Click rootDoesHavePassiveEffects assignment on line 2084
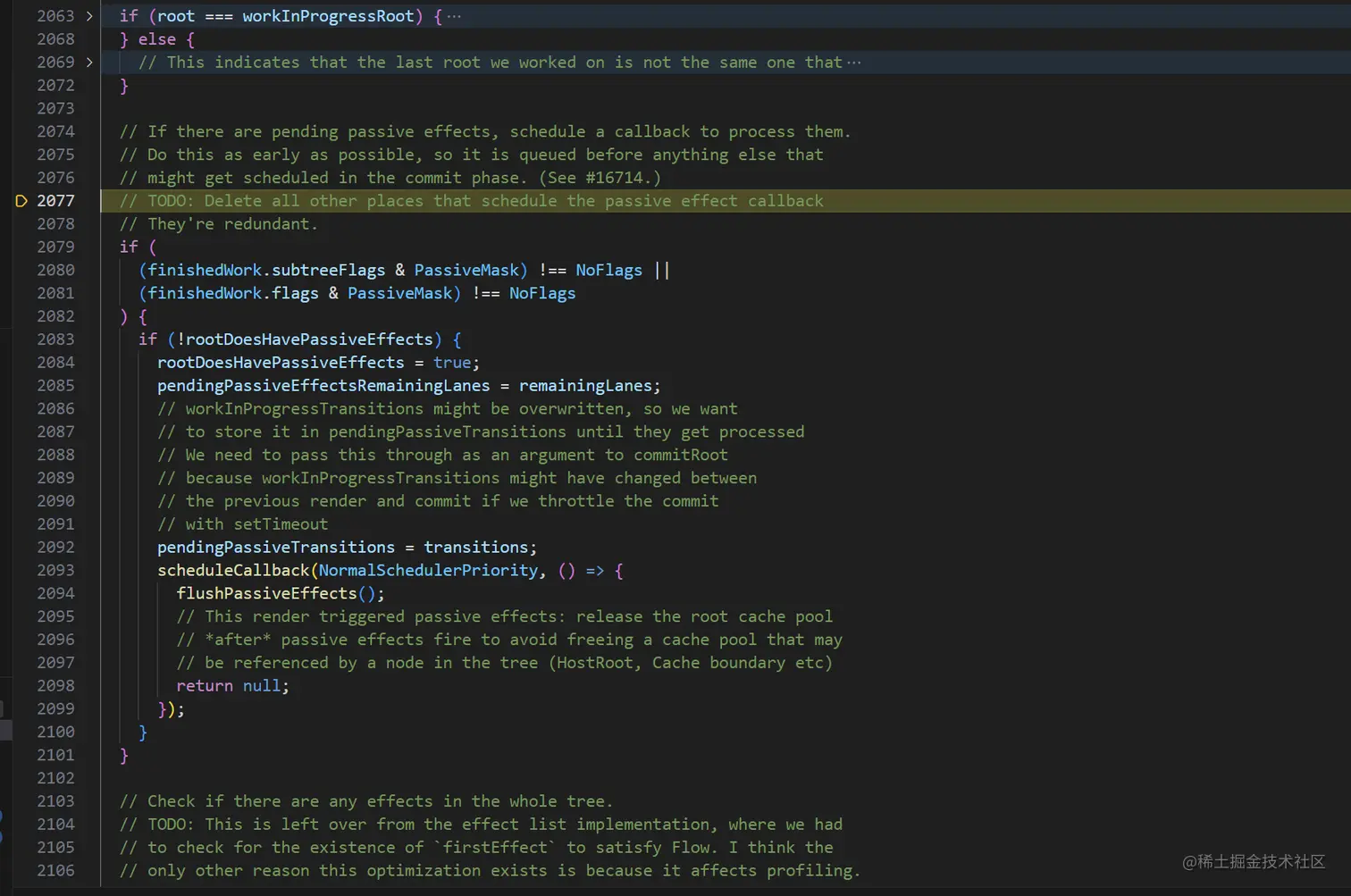1351x896 pixels. pyautogui.click(x=281, y=363)
